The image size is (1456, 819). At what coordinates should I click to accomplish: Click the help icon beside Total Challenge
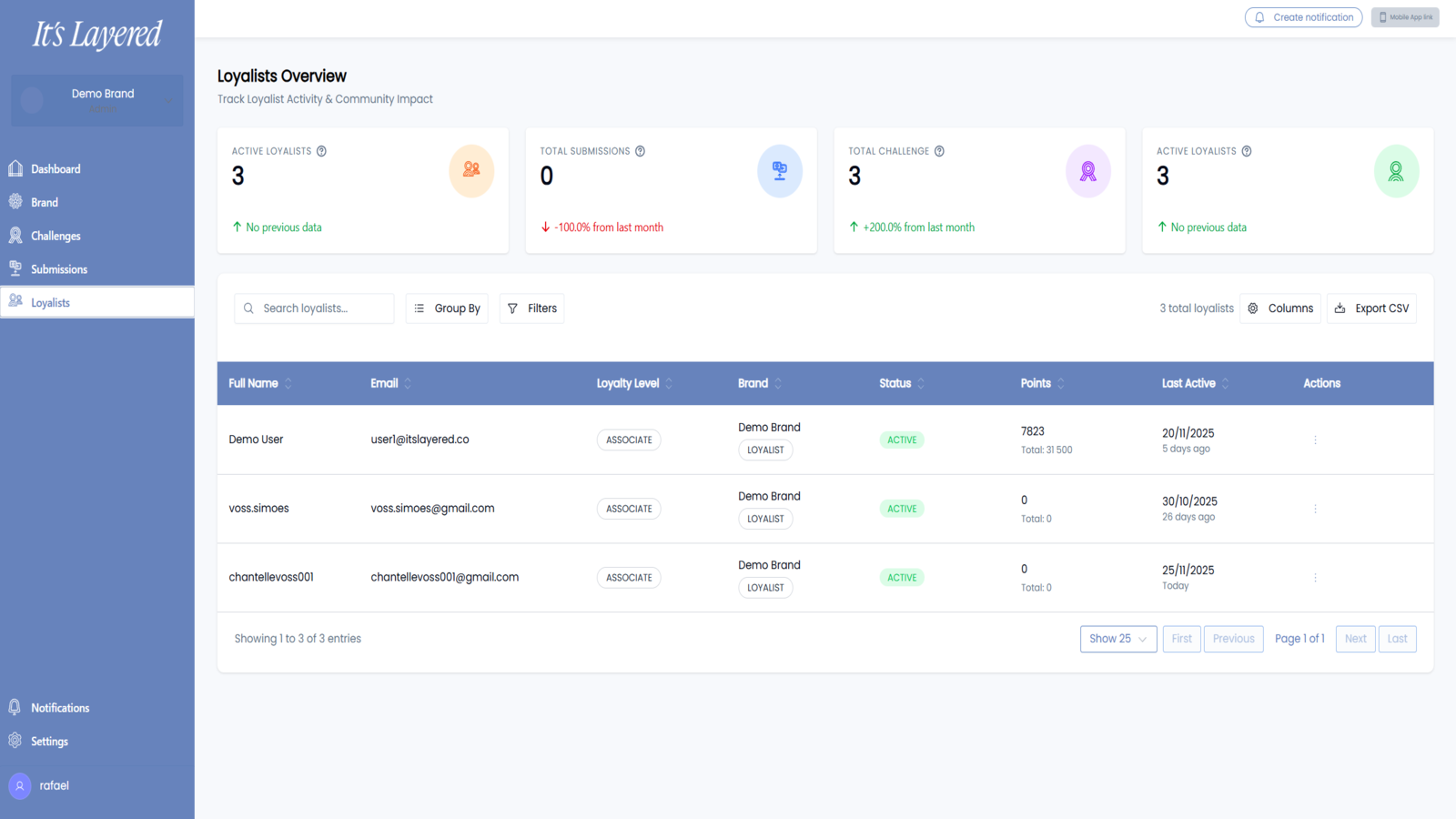click(x=939, y=151)
